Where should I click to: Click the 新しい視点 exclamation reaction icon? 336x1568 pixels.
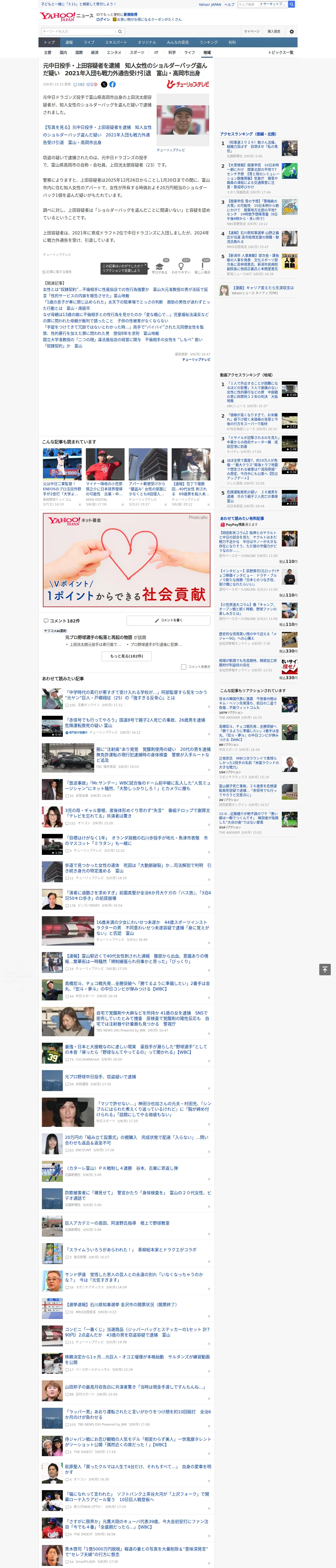point(203,267)
